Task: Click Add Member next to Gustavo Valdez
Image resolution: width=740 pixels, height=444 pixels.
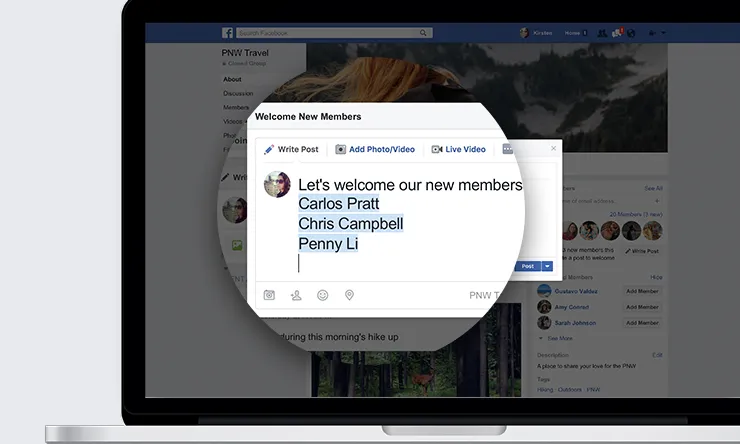Action: coord(642,291)
